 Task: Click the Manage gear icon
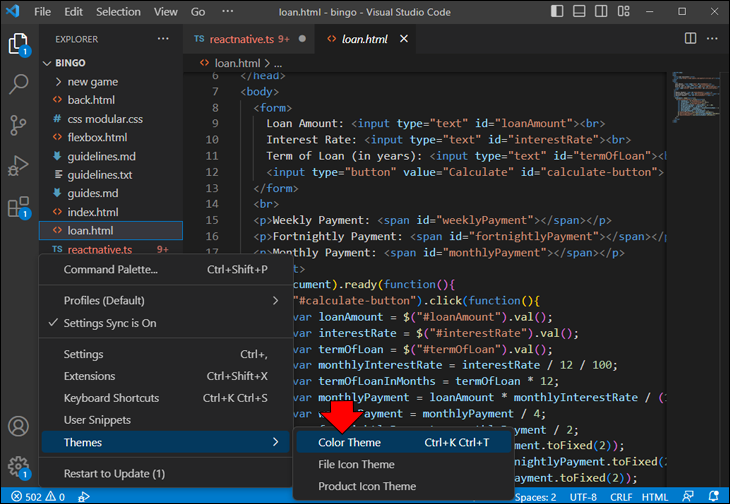coord(19,467)
